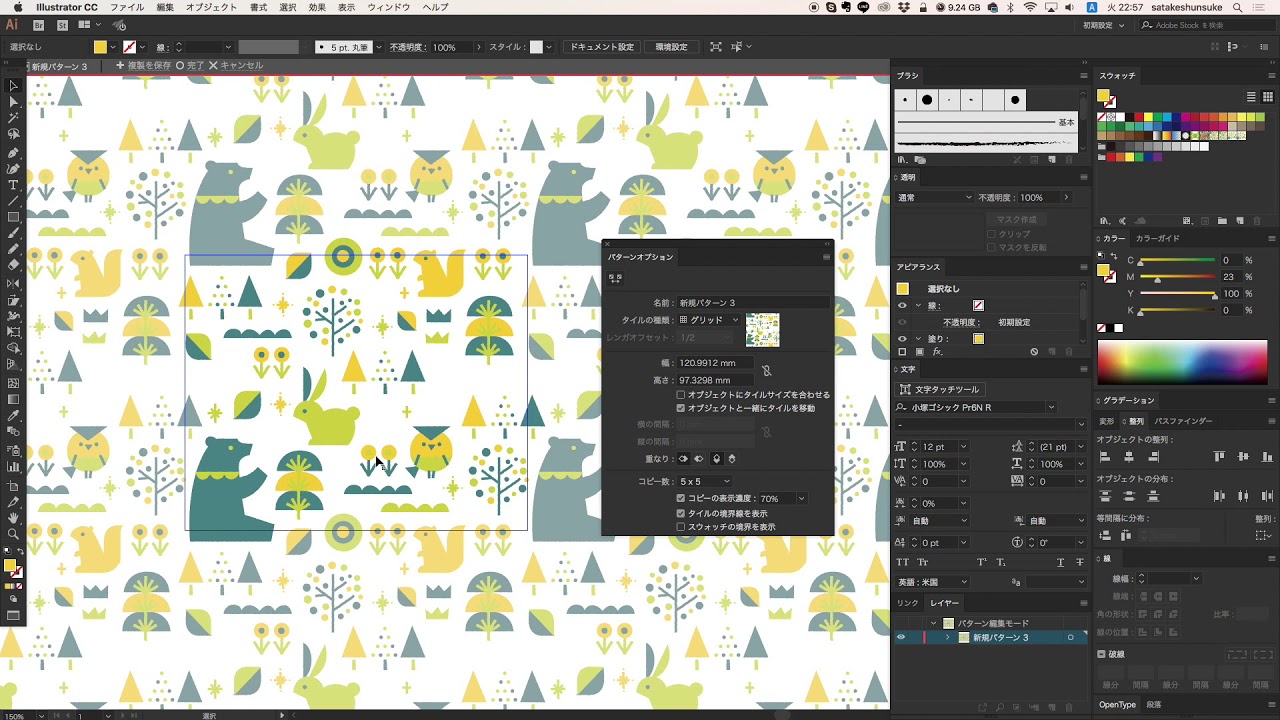Open the copies 5 x 5 dropdown

[705, 482]
